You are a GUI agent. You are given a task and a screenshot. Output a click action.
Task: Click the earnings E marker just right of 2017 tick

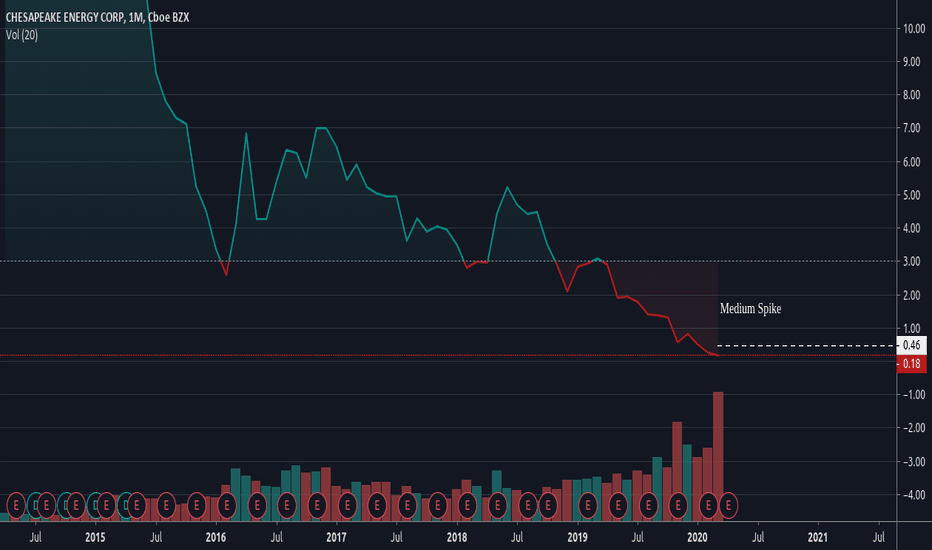click(x=347, y=506)
